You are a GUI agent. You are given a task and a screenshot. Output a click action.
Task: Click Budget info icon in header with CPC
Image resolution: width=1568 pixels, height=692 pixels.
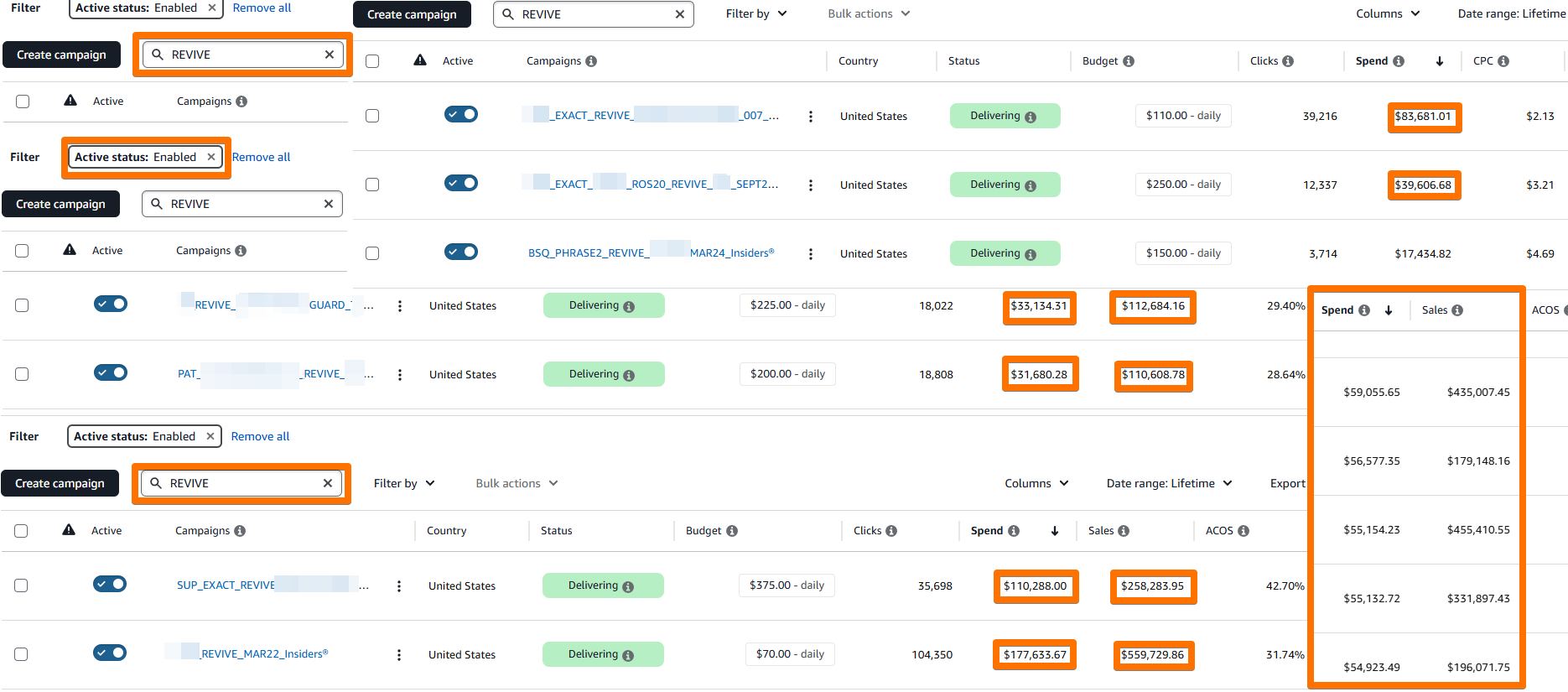point(1129,61)
